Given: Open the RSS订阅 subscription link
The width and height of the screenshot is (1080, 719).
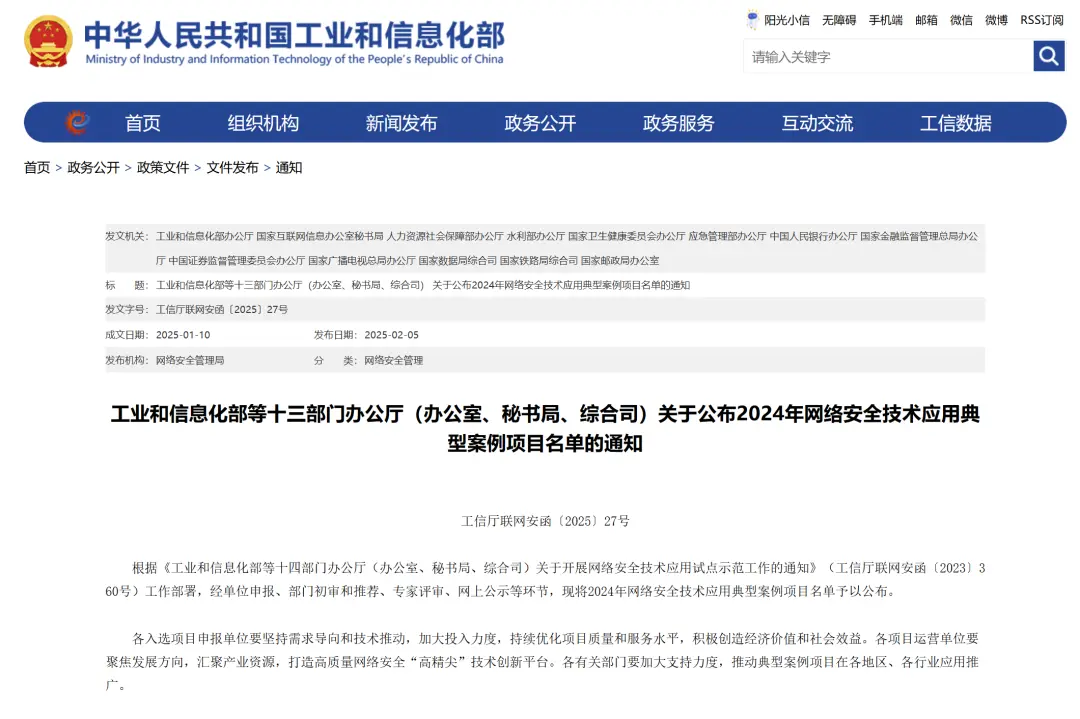Looking at the screenshot, I should (x=1042, y=20).
